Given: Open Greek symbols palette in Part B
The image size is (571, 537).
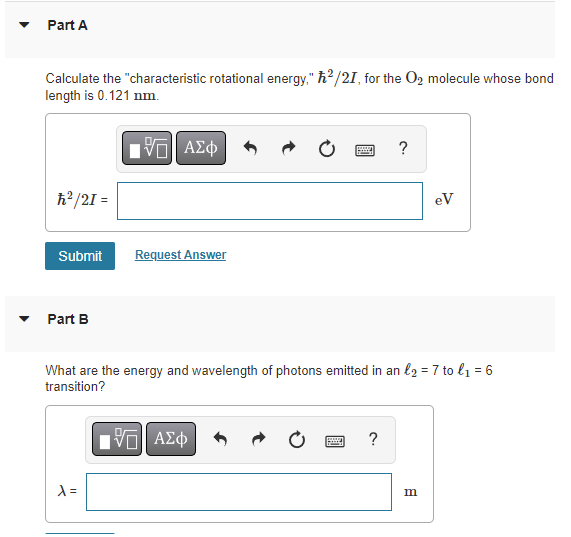Looking at the screenshot, I should [x=171, y=439].
